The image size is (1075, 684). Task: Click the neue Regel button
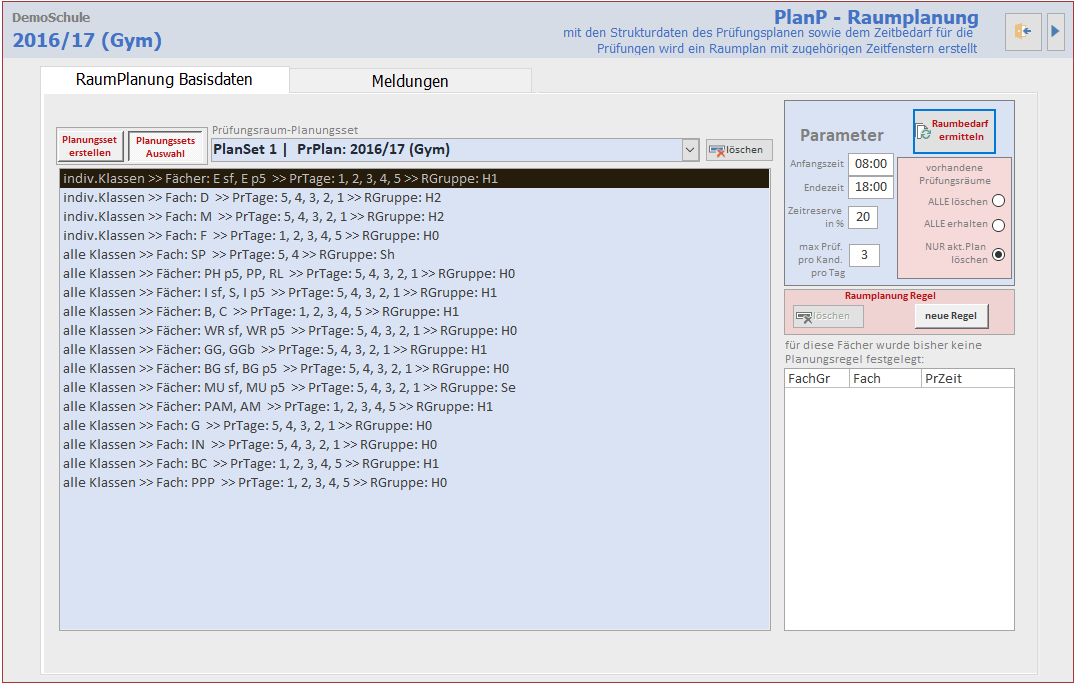point(950,316)
